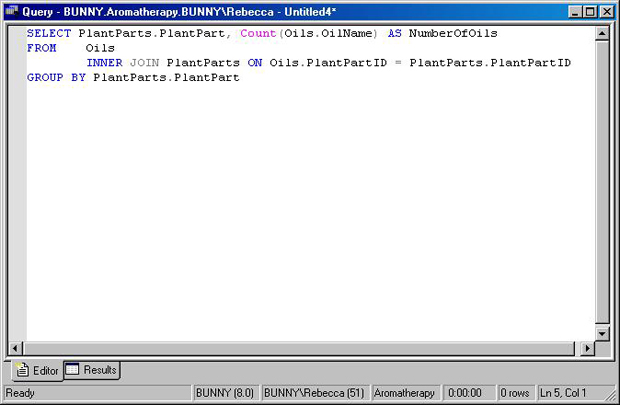Image resolution: width=620 pixels, height=405 pixels.
Task: Select the Editor tab
Action: pos(37,371)
